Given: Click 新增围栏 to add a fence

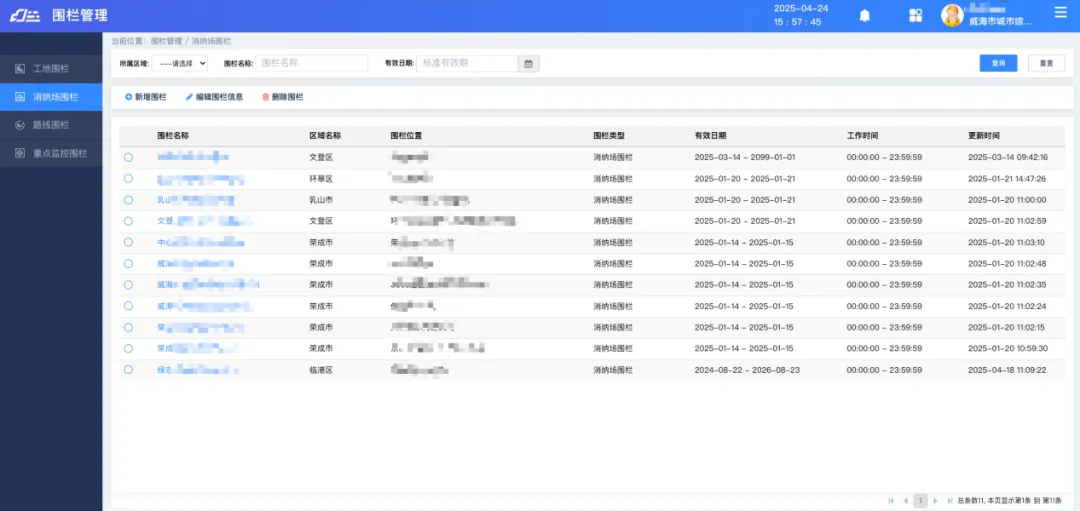Looking at the screenshot, I should pyautogui.click(x=145, y=97).
